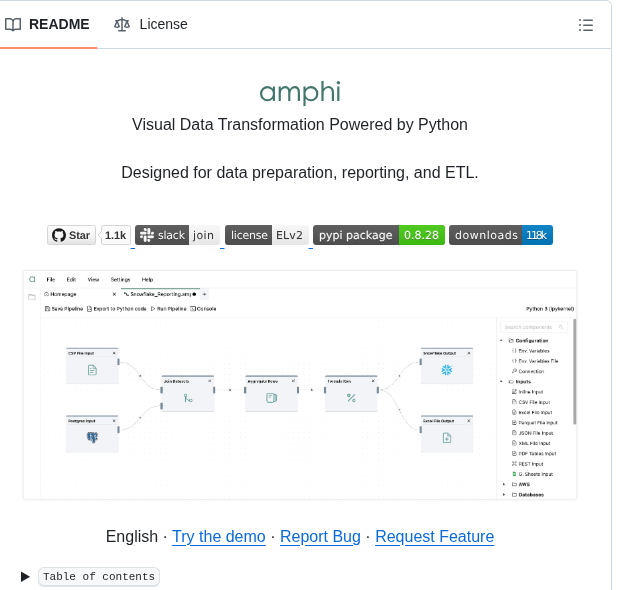The height and width of the screenshot is (590, 619).
Task: Click the GitHub Star button
Action: [71, 235]
